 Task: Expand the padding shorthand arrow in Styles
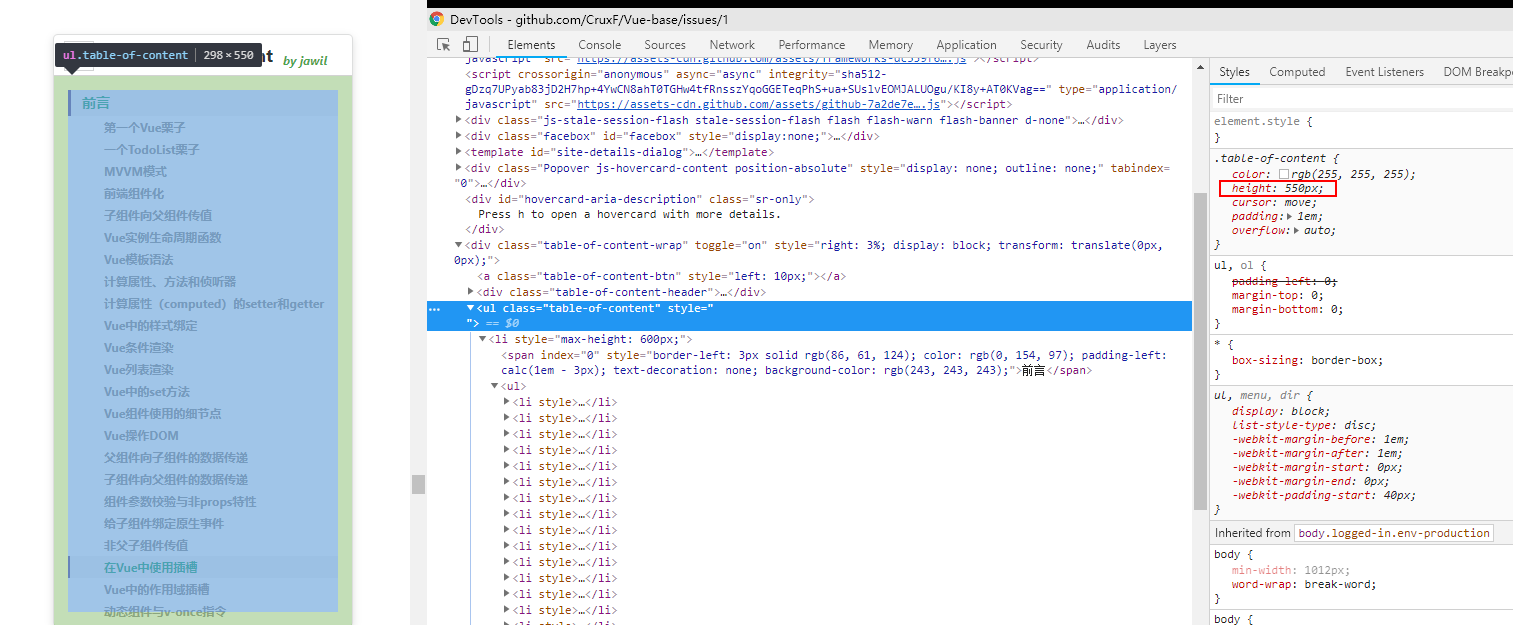click(x=1290, y=217)
